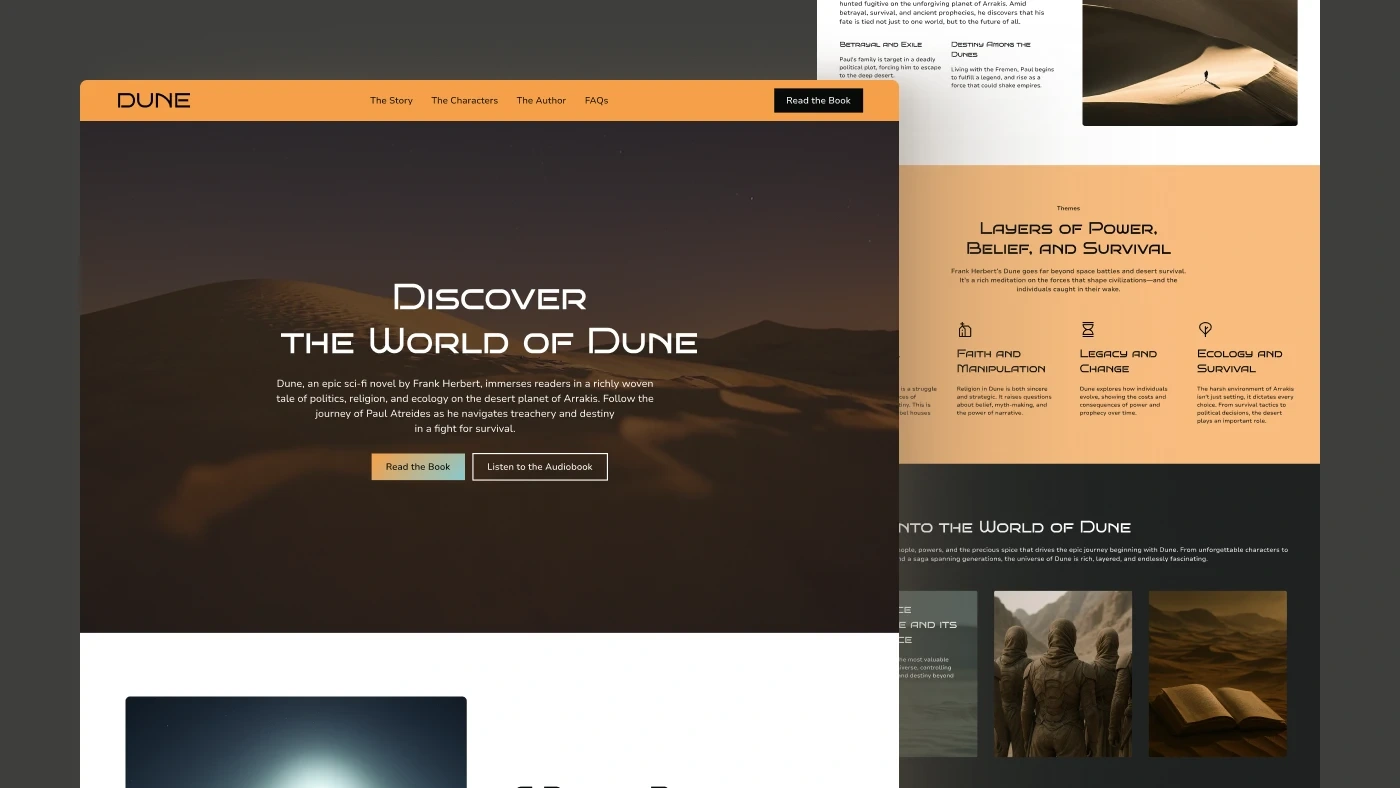Image resolution: width=1400 pixels, height=788 pixels.
Task: Select the Discover the World of Dune heading
Action: 489,319
